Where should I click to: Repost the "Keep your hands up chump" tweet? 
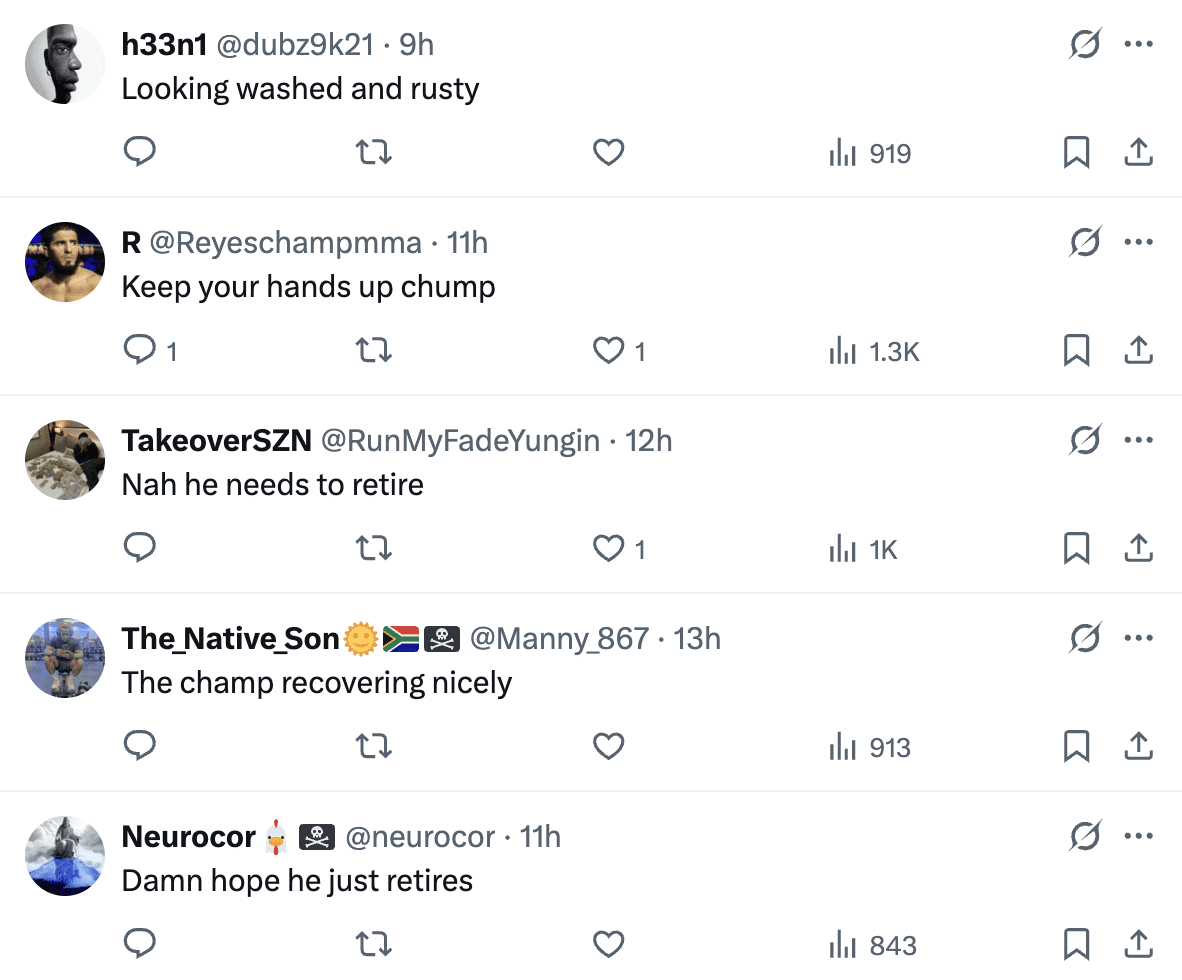click(374, 350)
